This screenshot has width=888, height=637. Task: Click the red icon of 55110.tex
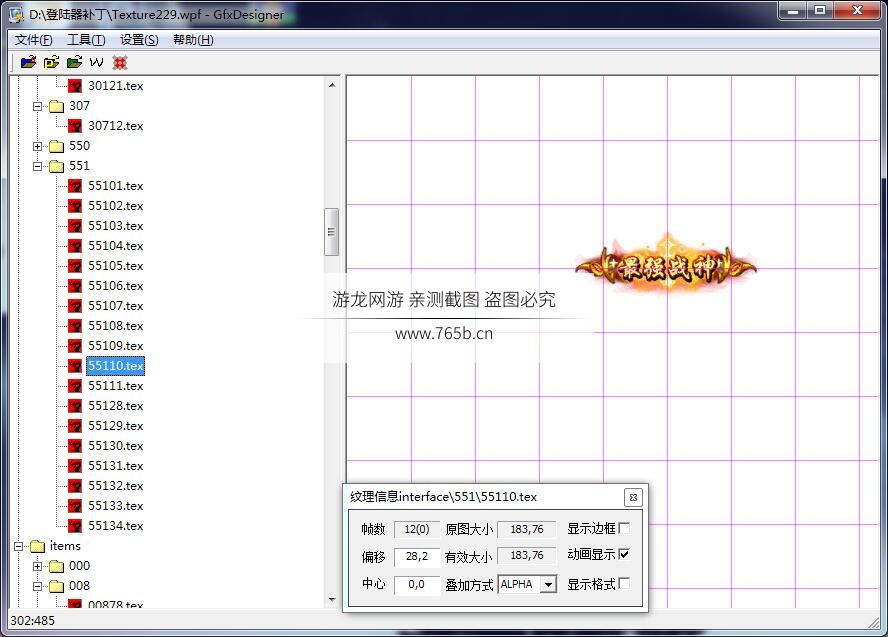tap(75, 366)
